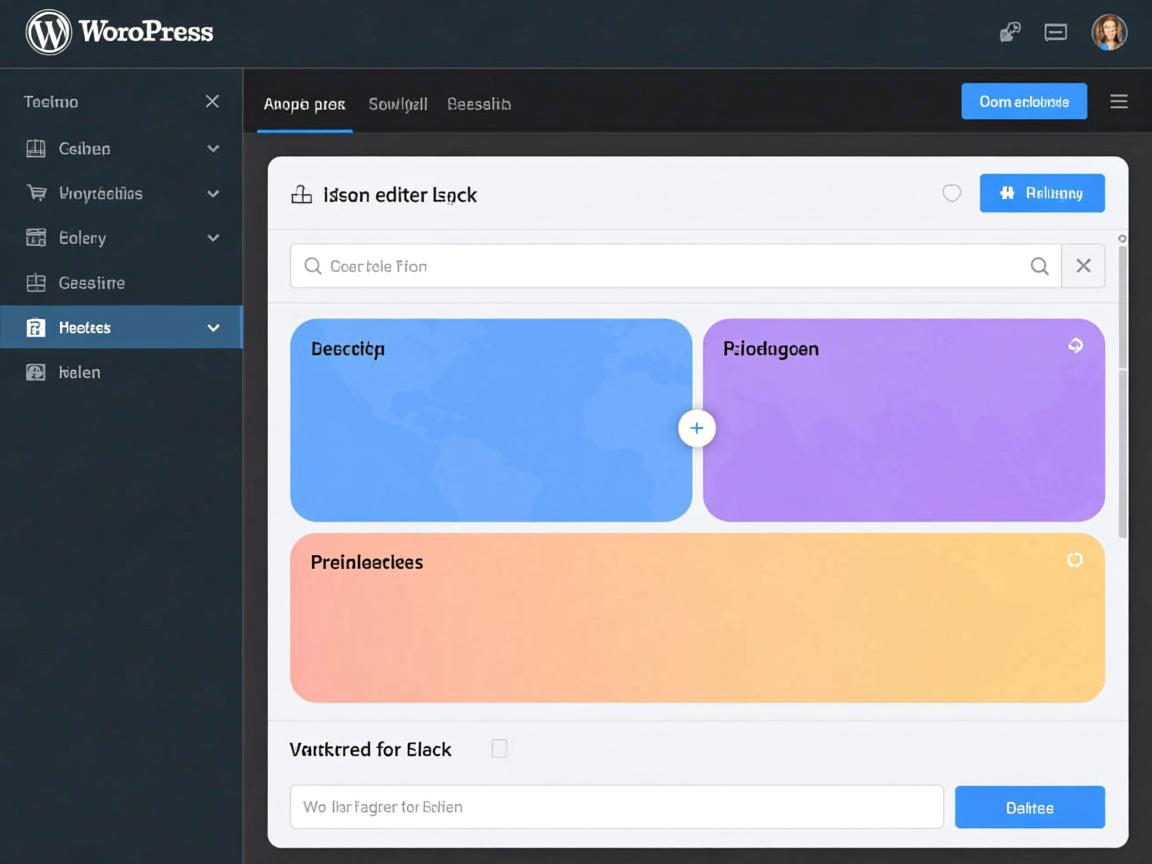Click the magnifier icon in search field
The height and width of the screenshot is (864, 1152).
tap(1039, 266)
